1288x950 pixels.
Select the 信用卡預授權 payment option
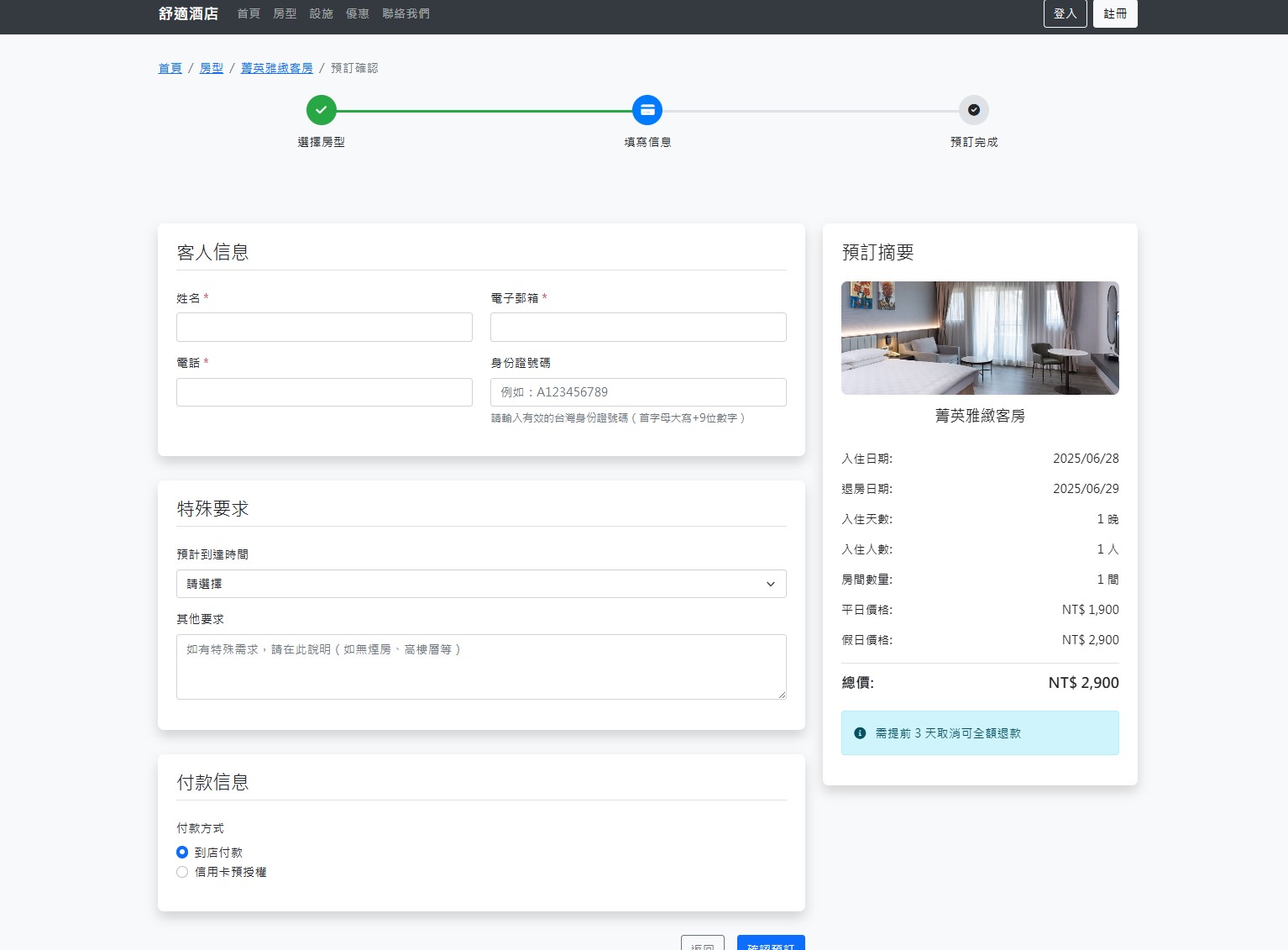(182, 872)
